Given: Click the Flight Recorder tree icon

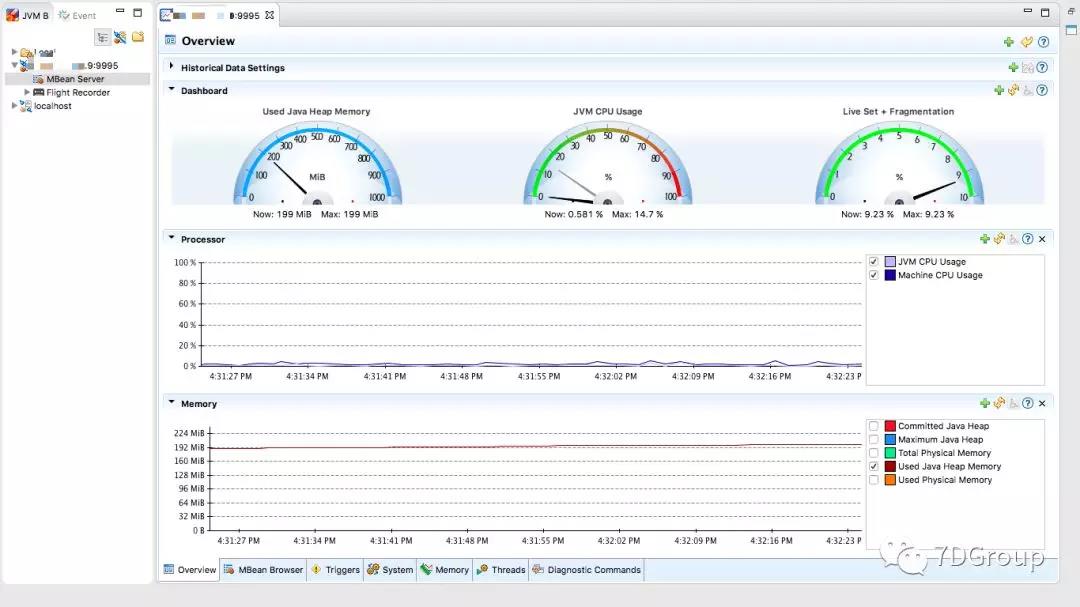Looking at the screenshot, I should point(39,92).
